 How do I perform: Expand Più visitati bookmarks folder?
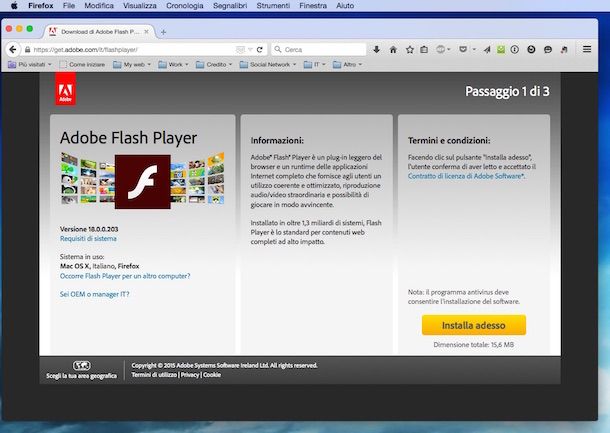pos(30,64)
